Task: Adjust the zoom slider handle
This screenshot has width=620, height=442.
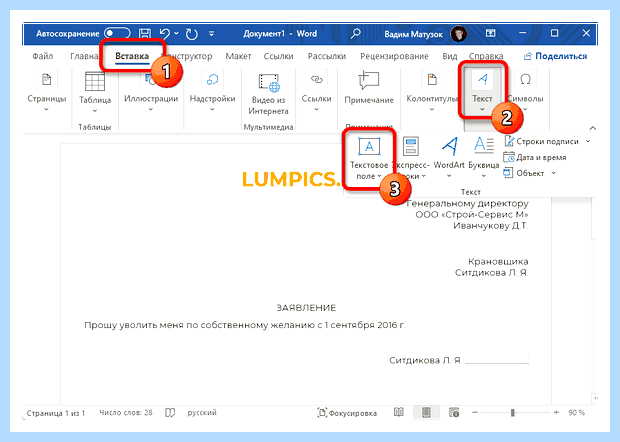Action: (x=513, y=413)
